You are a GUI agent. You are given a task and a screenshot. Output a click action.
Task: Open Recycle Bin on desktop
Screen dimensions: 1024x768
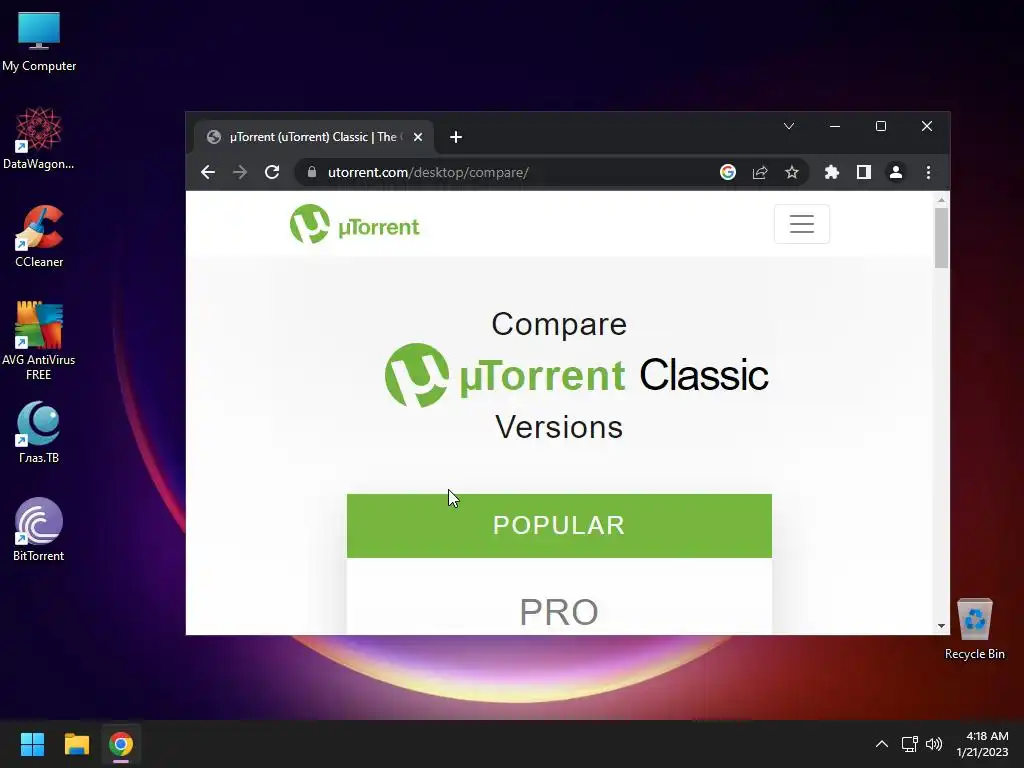click(x=974, y=628)
